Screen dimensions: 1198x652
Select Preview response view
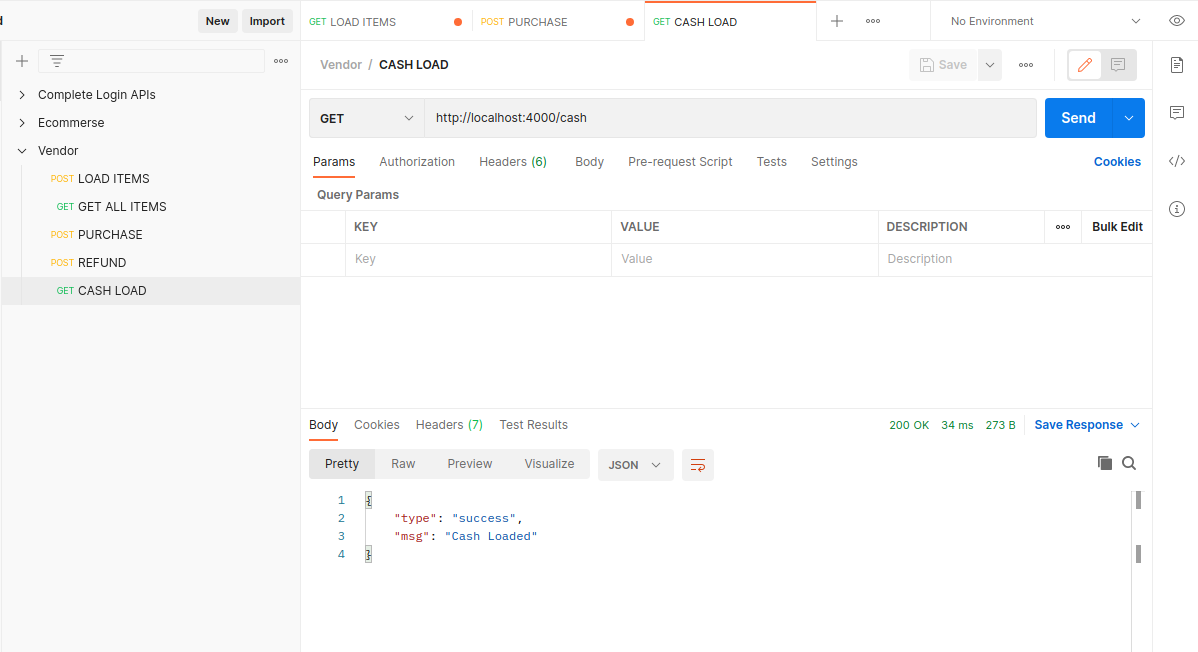click(x=470, y=464)
